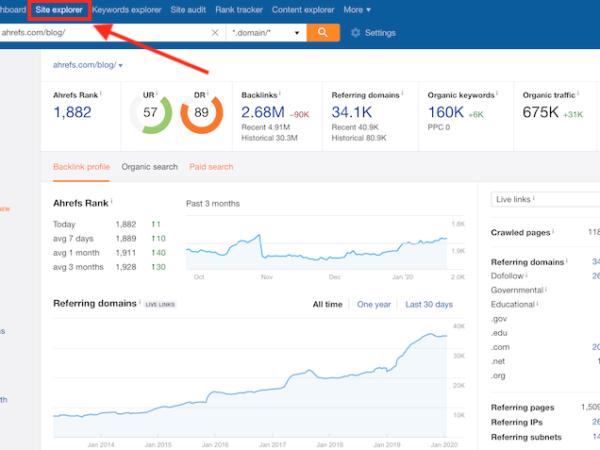This screenshot has width=600, height=450.
Task: Click the UR 57 donut chart
Action: 150,113
